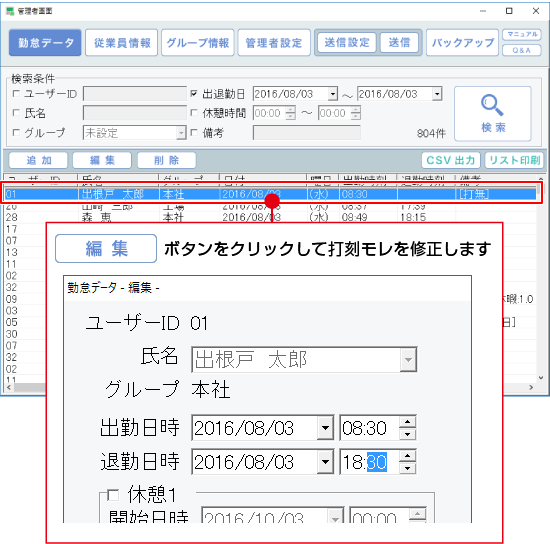Image resolution: width=550 pixels, height=544 pixels.
Task: Click the 送信設定 button
Action: click(x=347, y=42)
